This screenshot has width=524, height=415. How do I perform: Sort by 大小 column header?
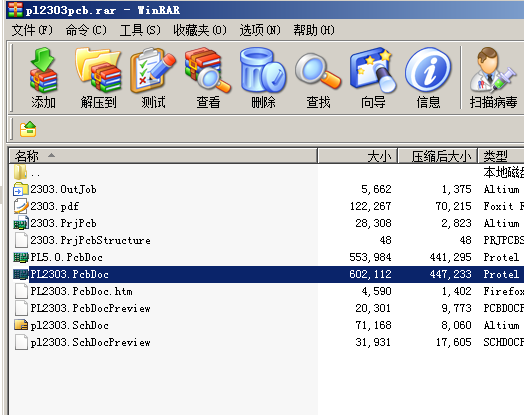pos(358,156)
